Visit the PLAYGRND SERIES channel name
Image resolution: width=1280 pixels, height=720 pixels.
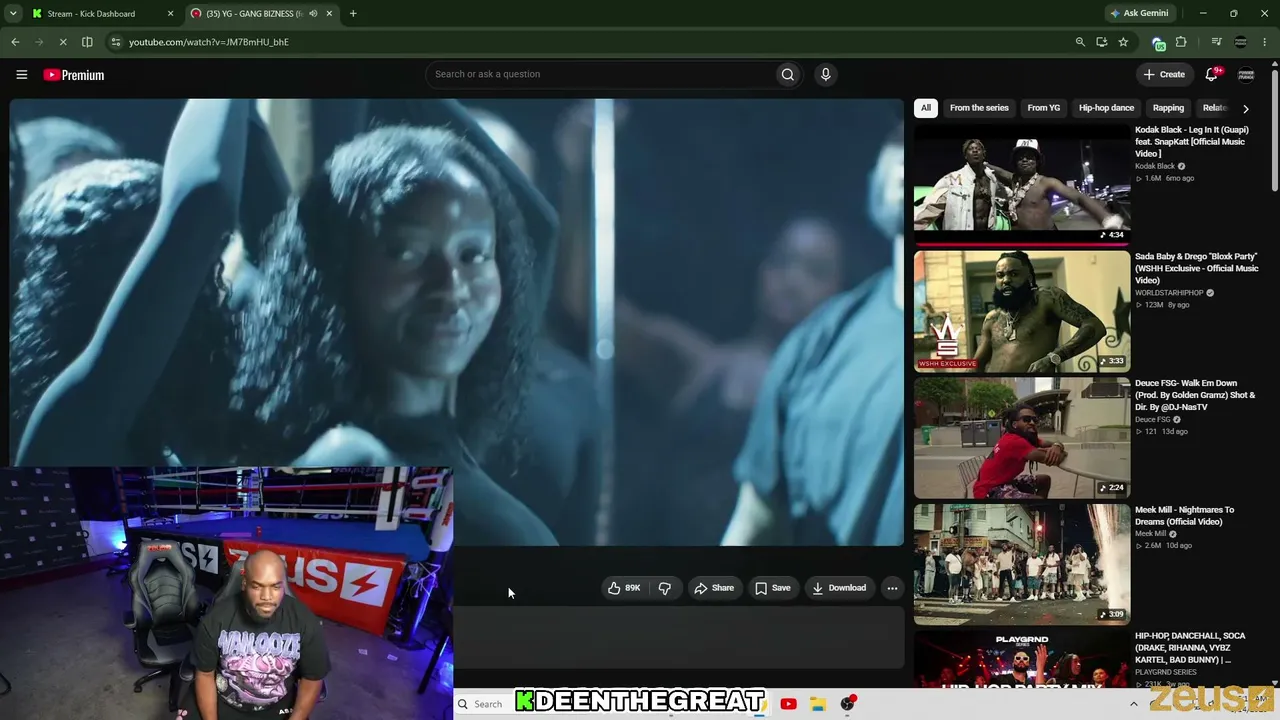click(1167, 673)
